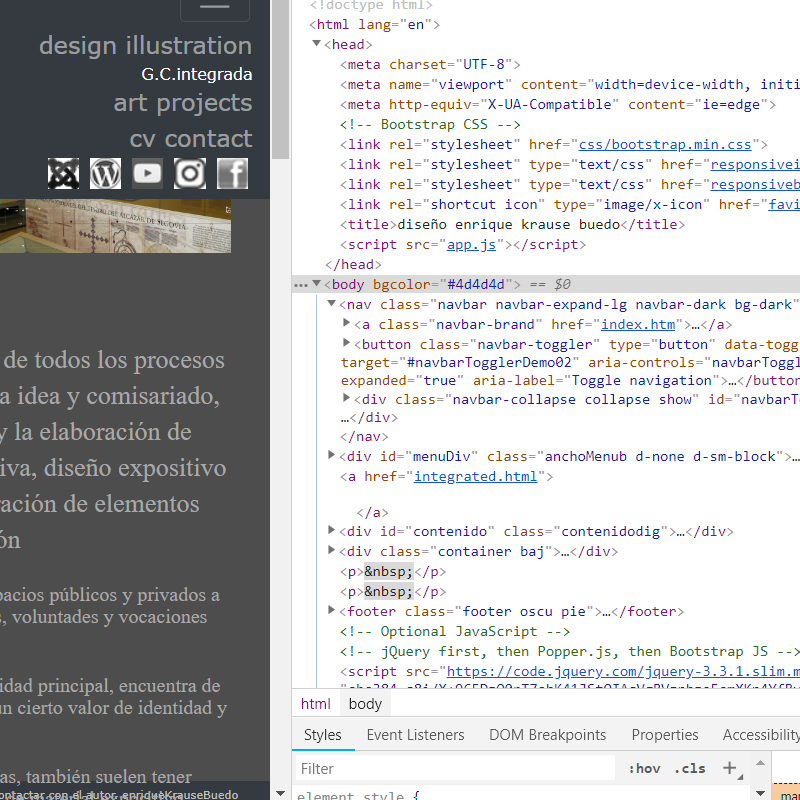800x800 pixels.
Task: Click the ellipsis beside the body element
Action: pos(301,285)
